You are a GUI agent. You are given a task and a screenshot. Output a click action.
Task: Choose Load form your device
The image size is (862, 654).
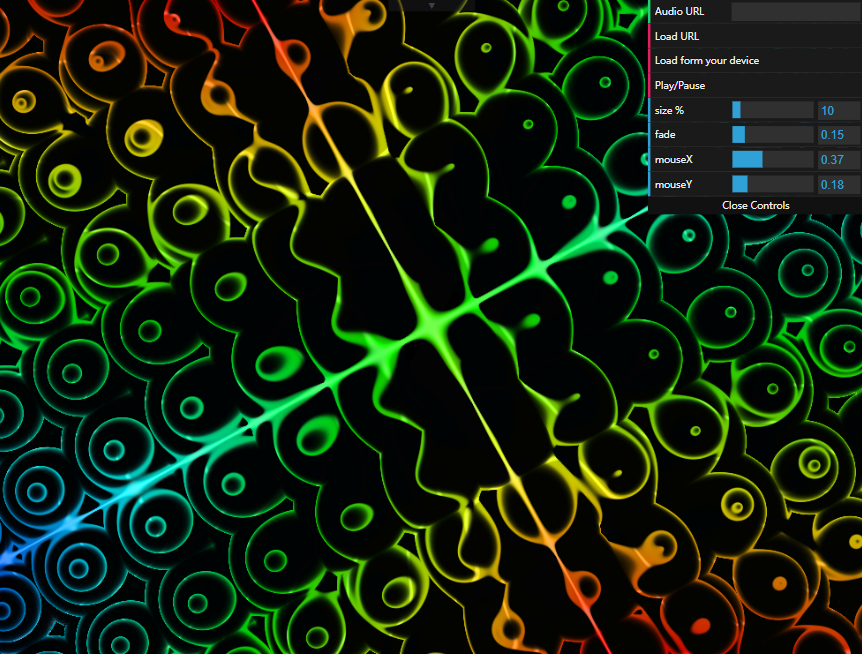pyautogui.click(x=706, y=61)
